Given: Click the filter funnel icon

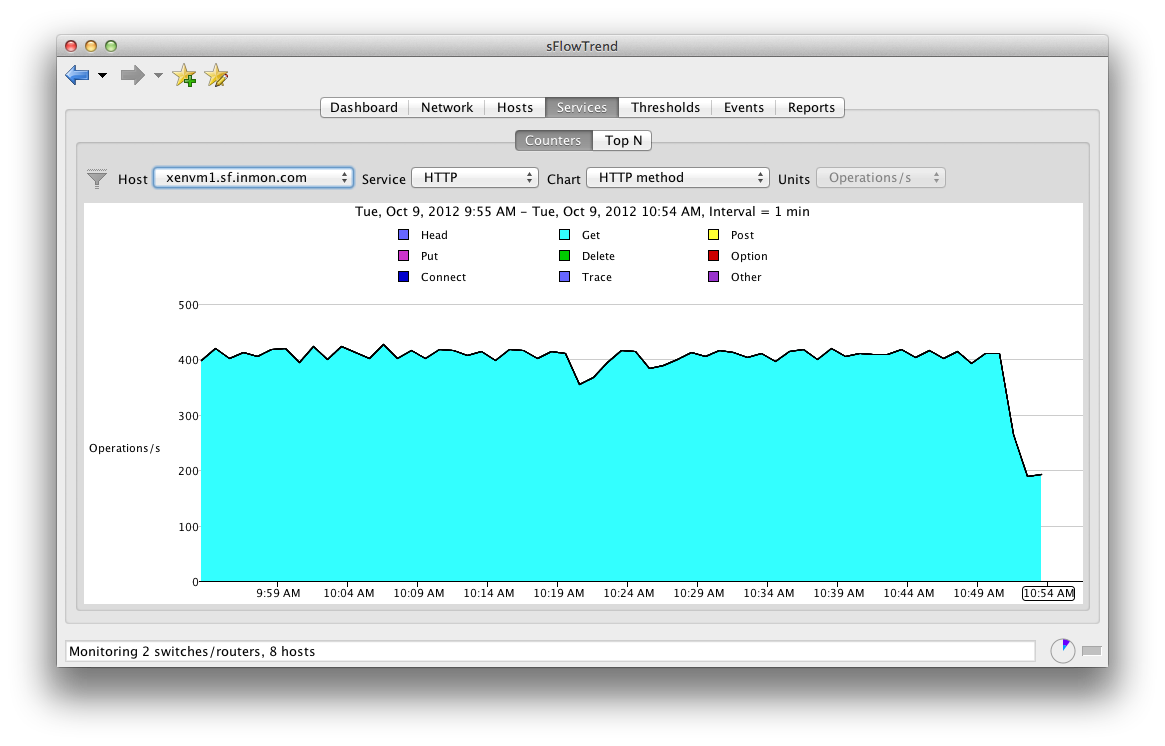Looking at the screenshot, I should click(97, 178).
